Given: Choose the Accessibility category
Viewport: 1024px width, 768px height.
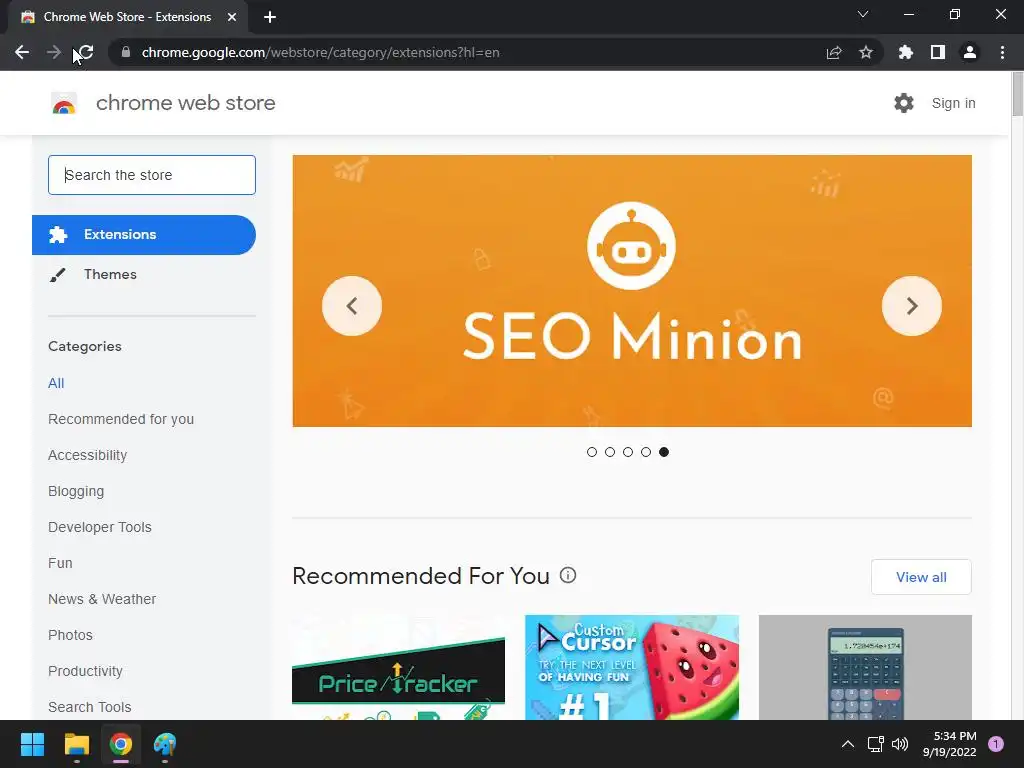Looking at the screenshot, I should [x=88, y=455].
